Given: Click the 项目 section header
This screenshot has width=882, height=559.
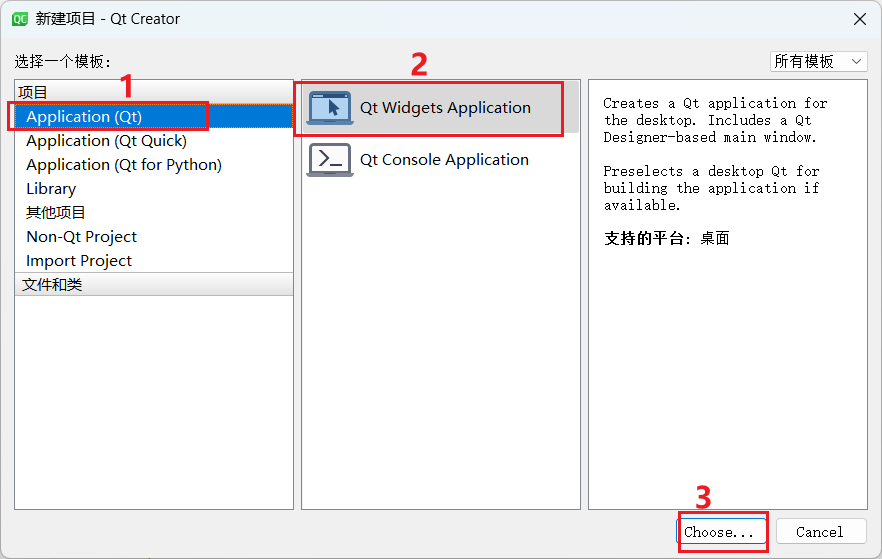Looking at the screenshot, I should click(154, 92).
